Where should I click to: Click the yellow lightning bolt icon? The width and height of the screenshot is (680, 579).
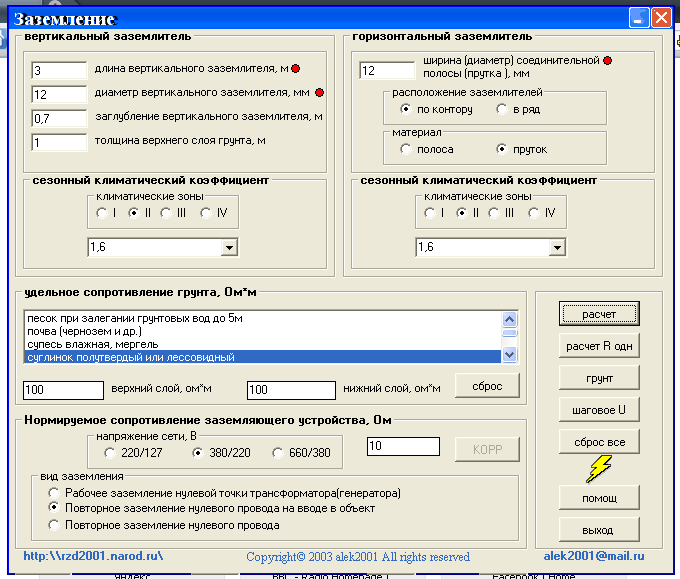pyautogui.click(x=599, y=469)
